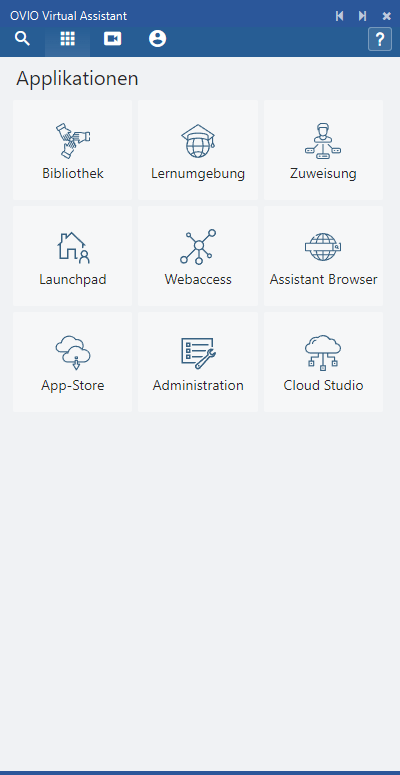Open the Zuweisung assignment icon

323,141
